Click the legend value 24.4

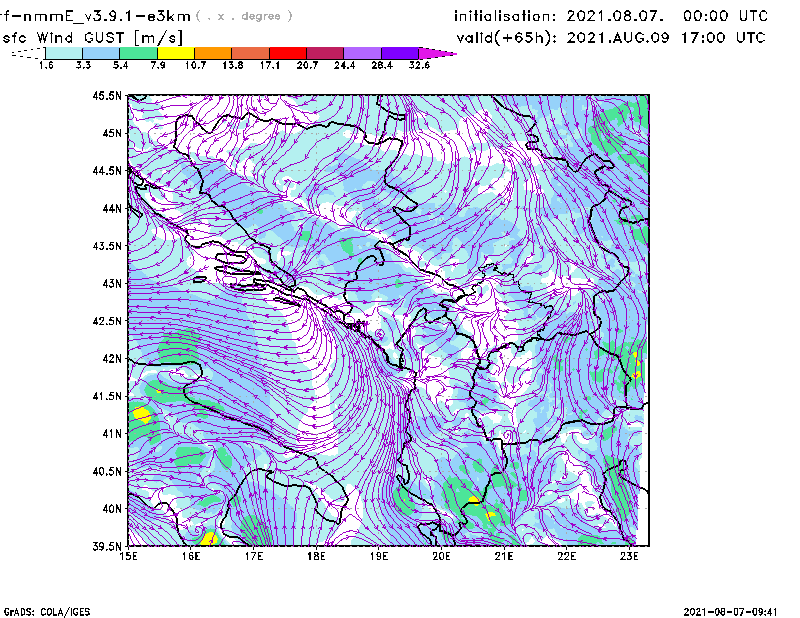coord(344,65)
